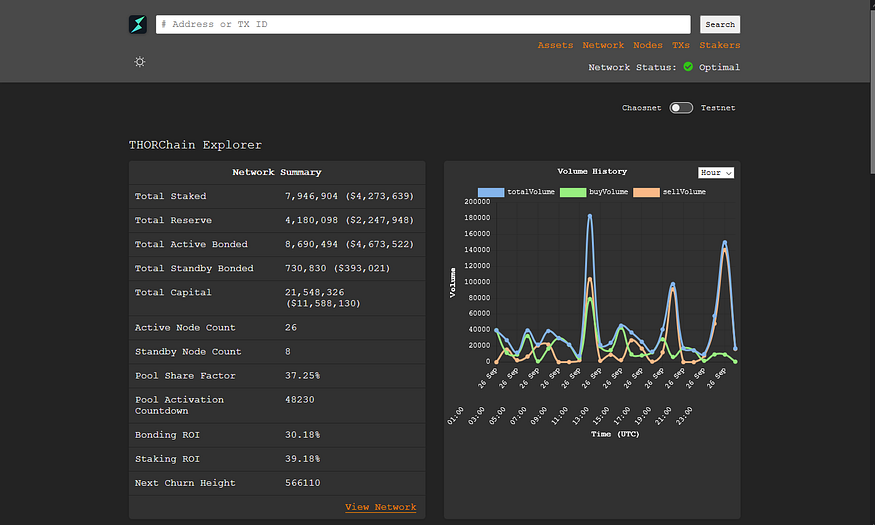Focus the Address or TX ID field
875x525 pixels.
coord(423,25)
